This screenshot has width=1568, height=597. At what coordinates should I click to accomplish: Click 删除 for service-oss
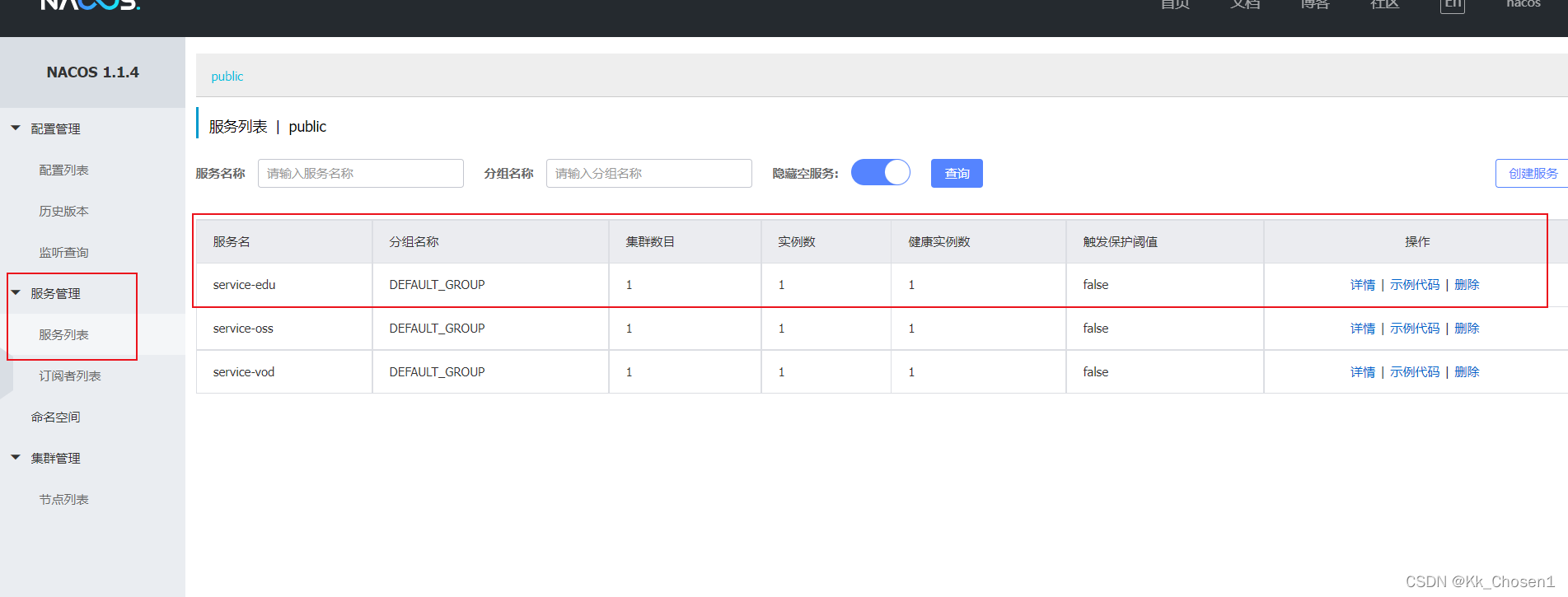click(x=1467, y=329)
